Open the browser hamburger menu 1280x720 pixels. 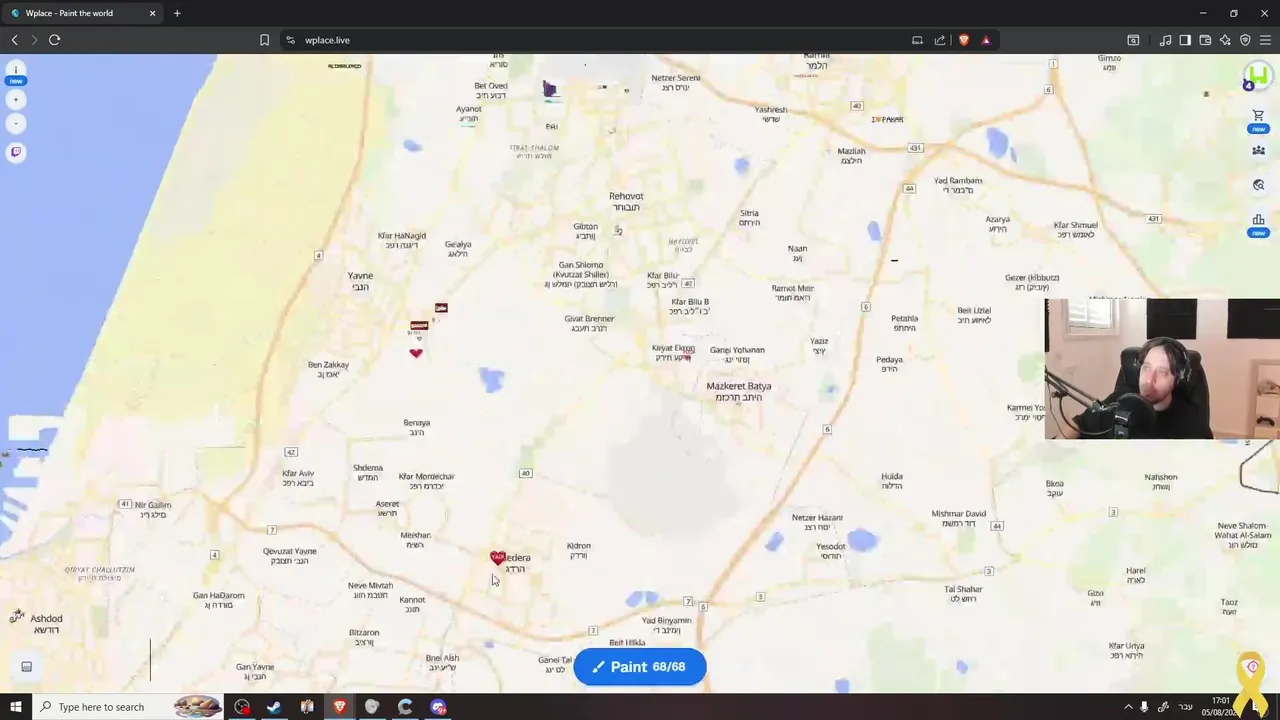[x=1265, y=40]
